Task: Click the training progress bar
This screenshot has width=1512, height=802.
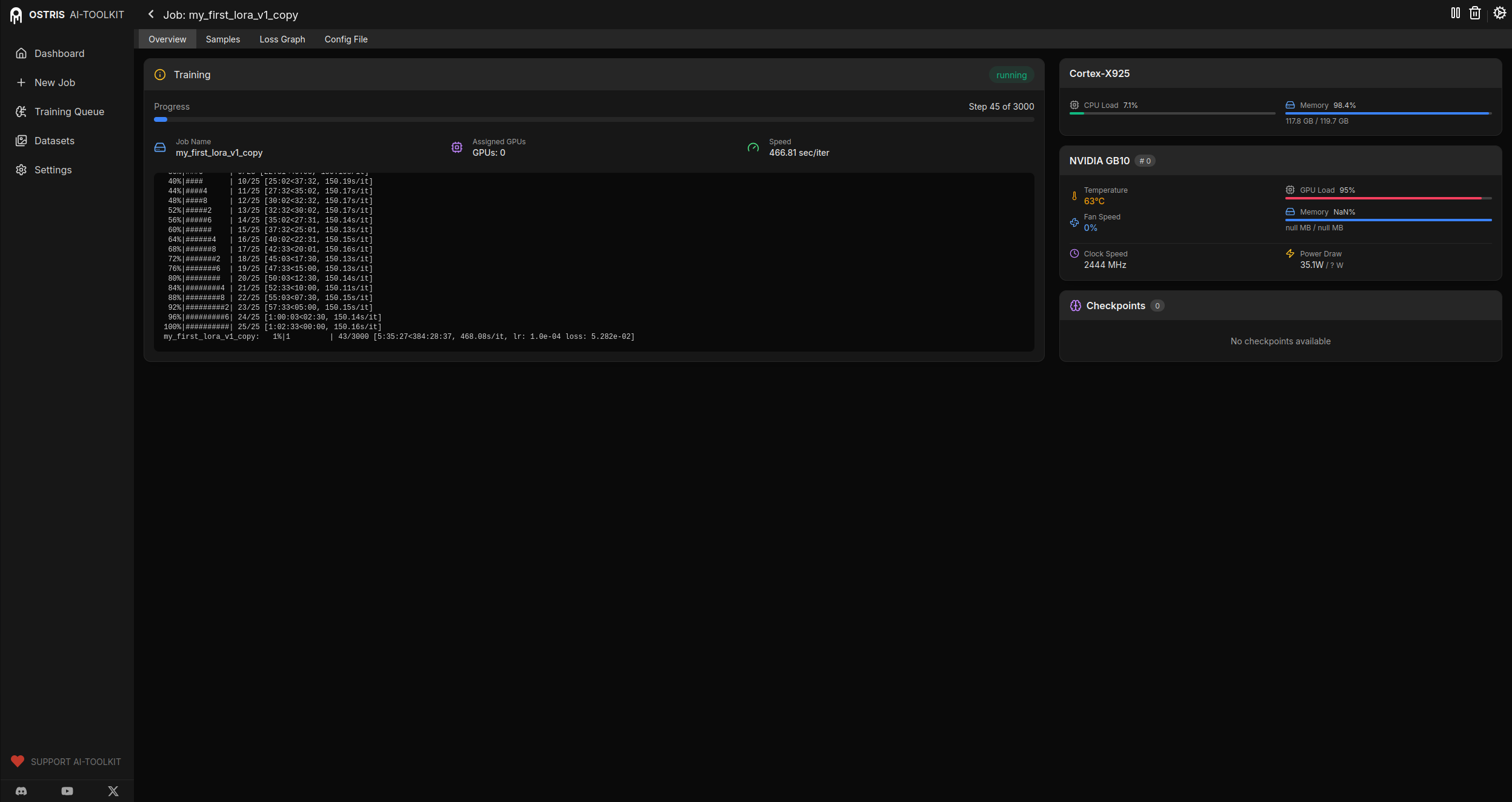Action: (x=593, y=119)
